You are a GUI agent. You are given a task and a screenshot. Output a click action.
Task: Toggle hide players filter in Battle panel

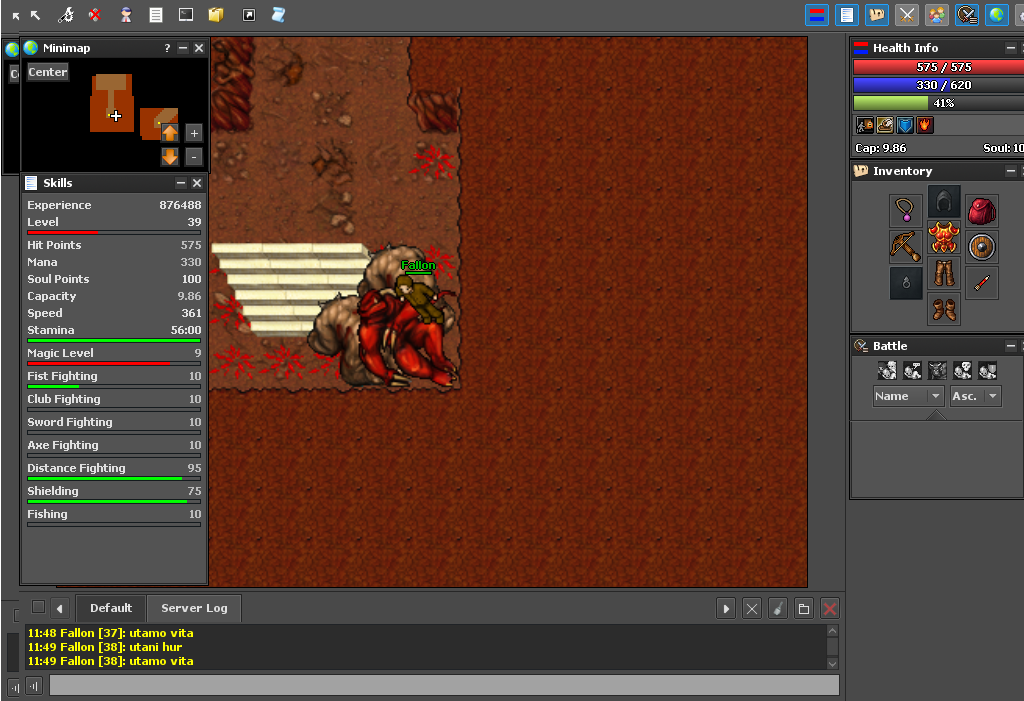click(x=887, y=370)
